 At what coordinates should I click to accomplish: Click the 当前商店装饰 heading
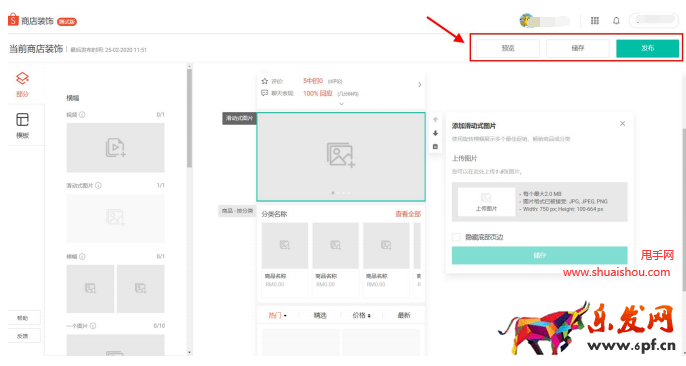tap(36, 49)
